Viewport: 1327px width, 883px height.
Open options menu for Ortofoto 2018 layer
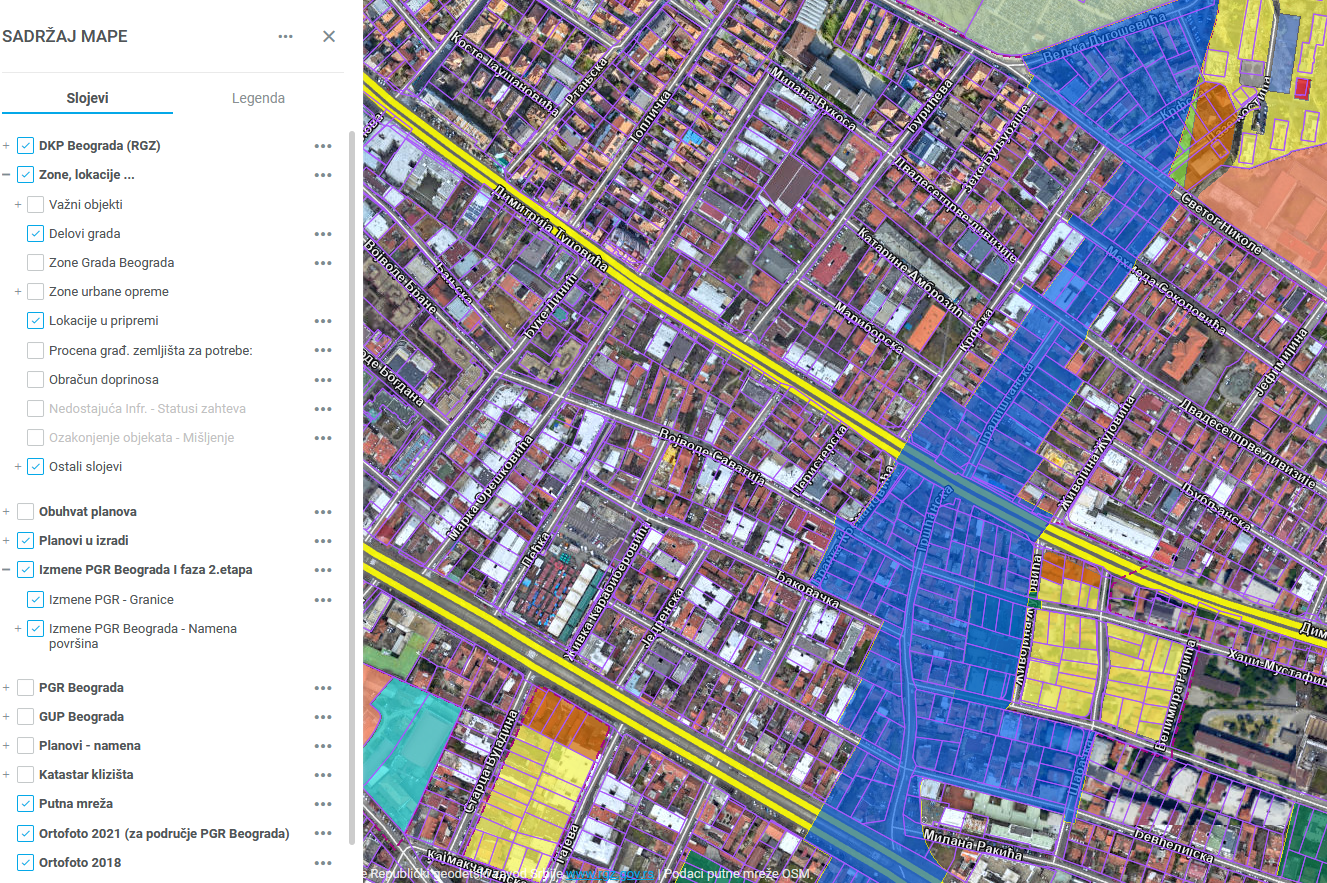(x=322, y=863)
